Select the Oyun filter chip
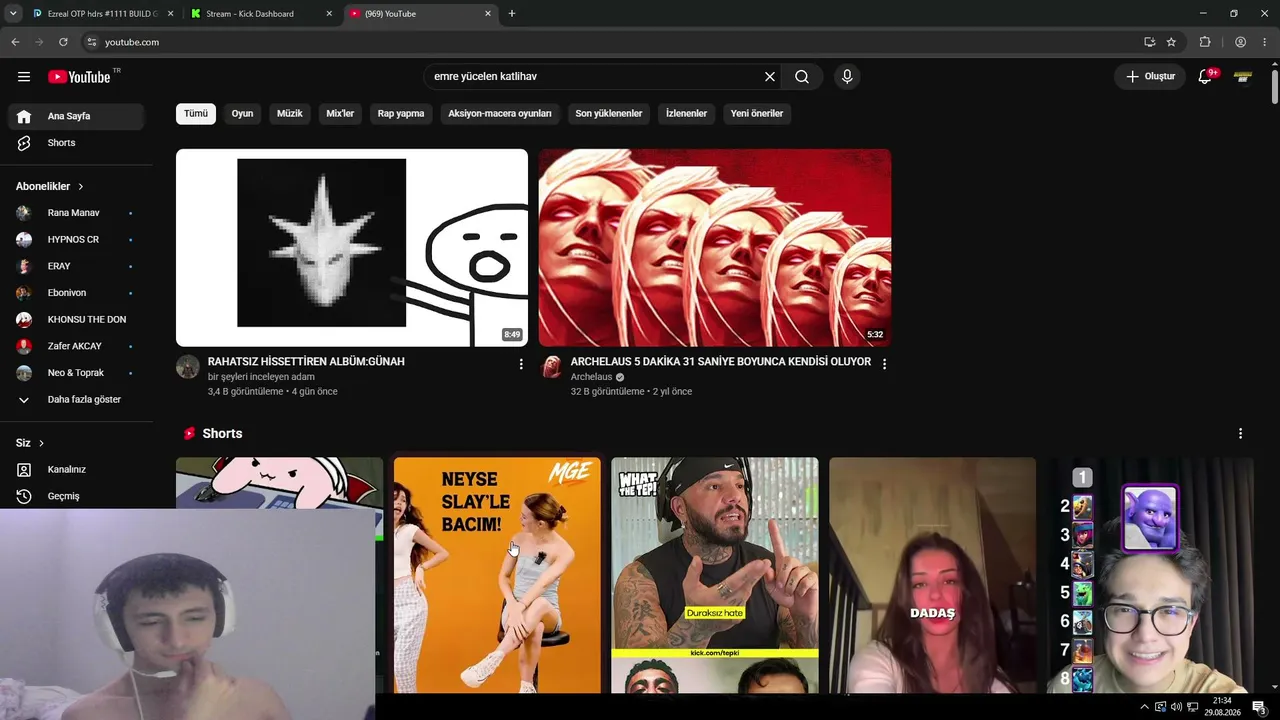Image resolution: width=1280 pixels, height=720 pixels. (242, 114)
